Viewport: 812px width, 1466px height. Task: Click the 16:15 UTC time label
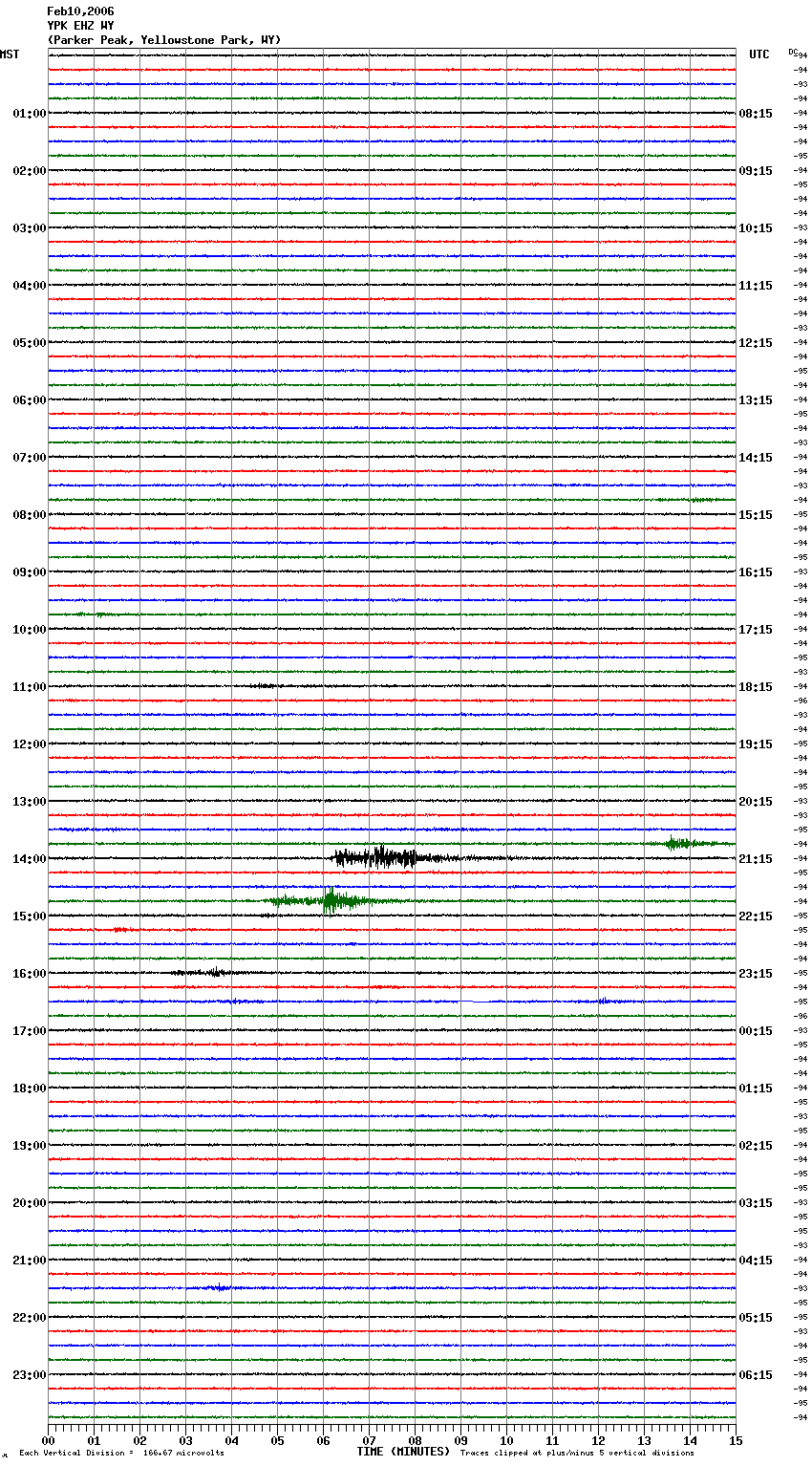click(756, 572)
